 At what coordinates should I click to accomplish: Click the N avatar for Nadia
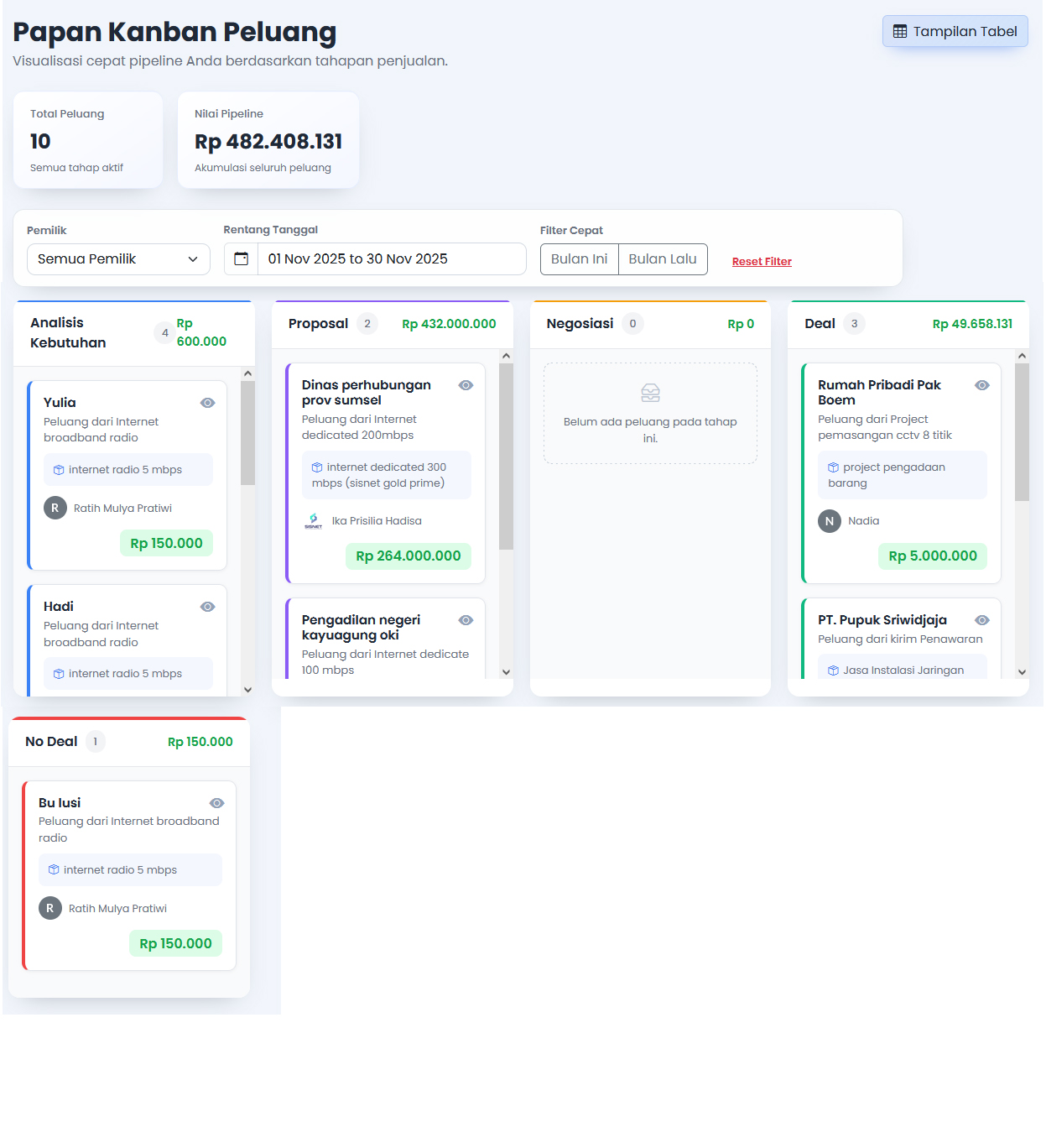point(829,521)
